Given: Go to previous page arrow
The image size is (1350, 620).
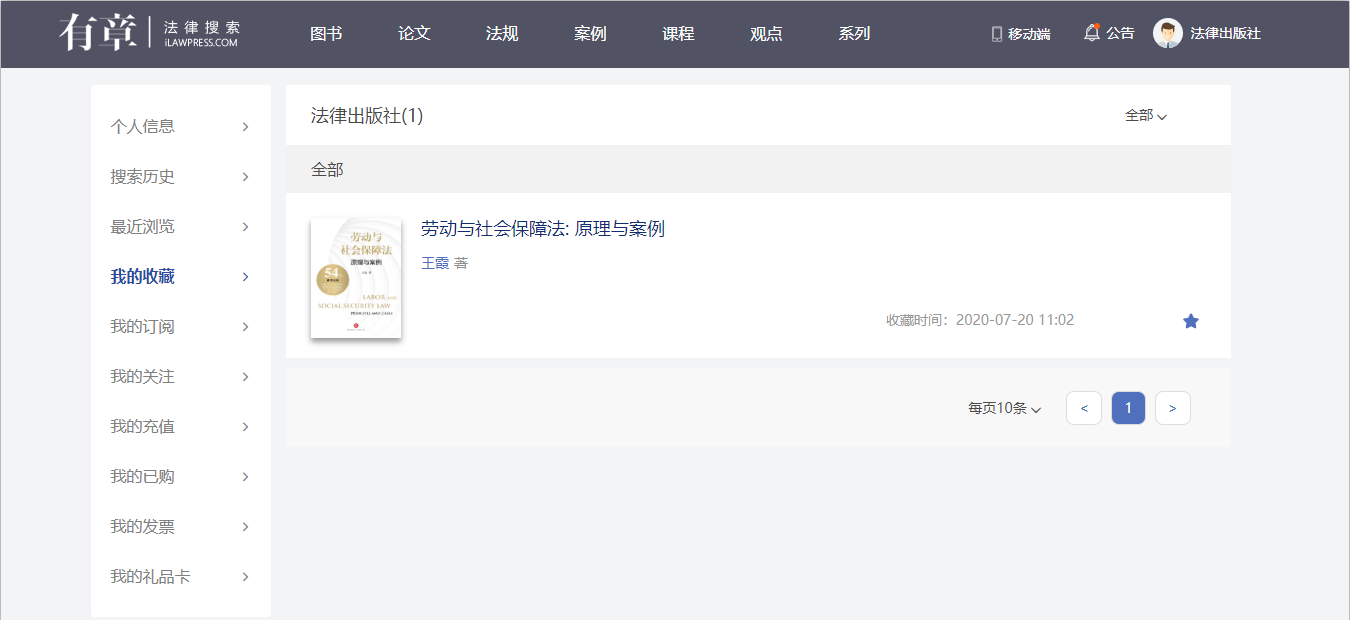Looking at the screenshot, I should 1084,408.
